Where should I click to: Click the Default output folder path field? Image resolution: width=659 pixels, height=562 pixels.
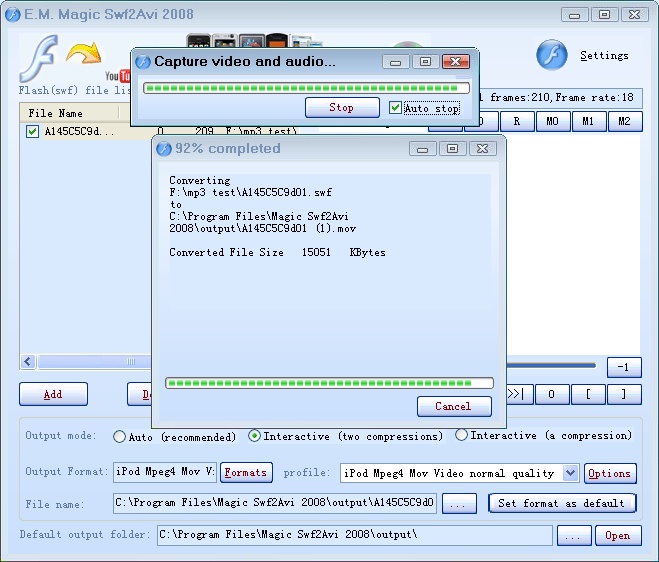click(x=354, y=535)
